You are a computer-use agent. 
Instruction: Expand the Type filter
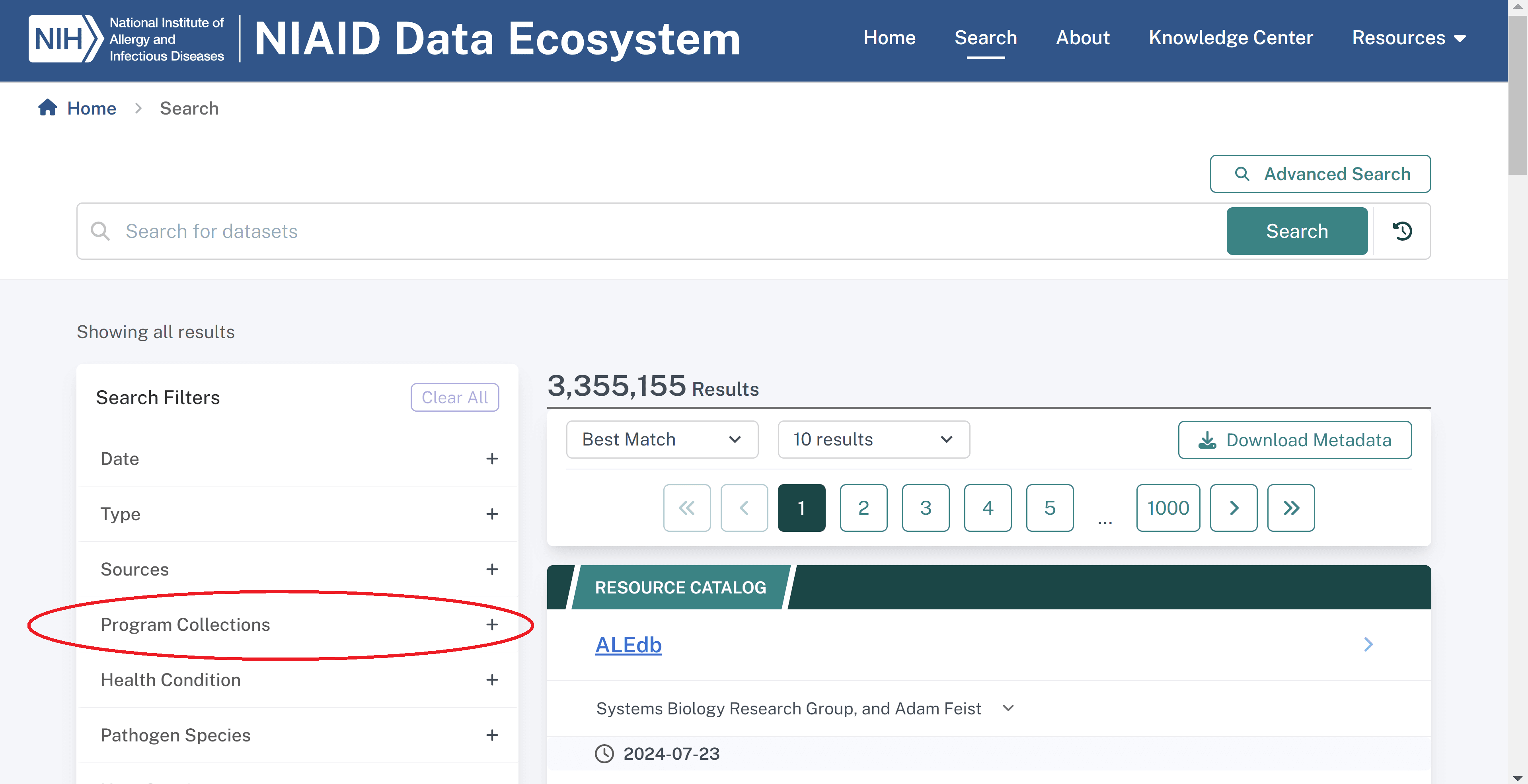point(298,514)
